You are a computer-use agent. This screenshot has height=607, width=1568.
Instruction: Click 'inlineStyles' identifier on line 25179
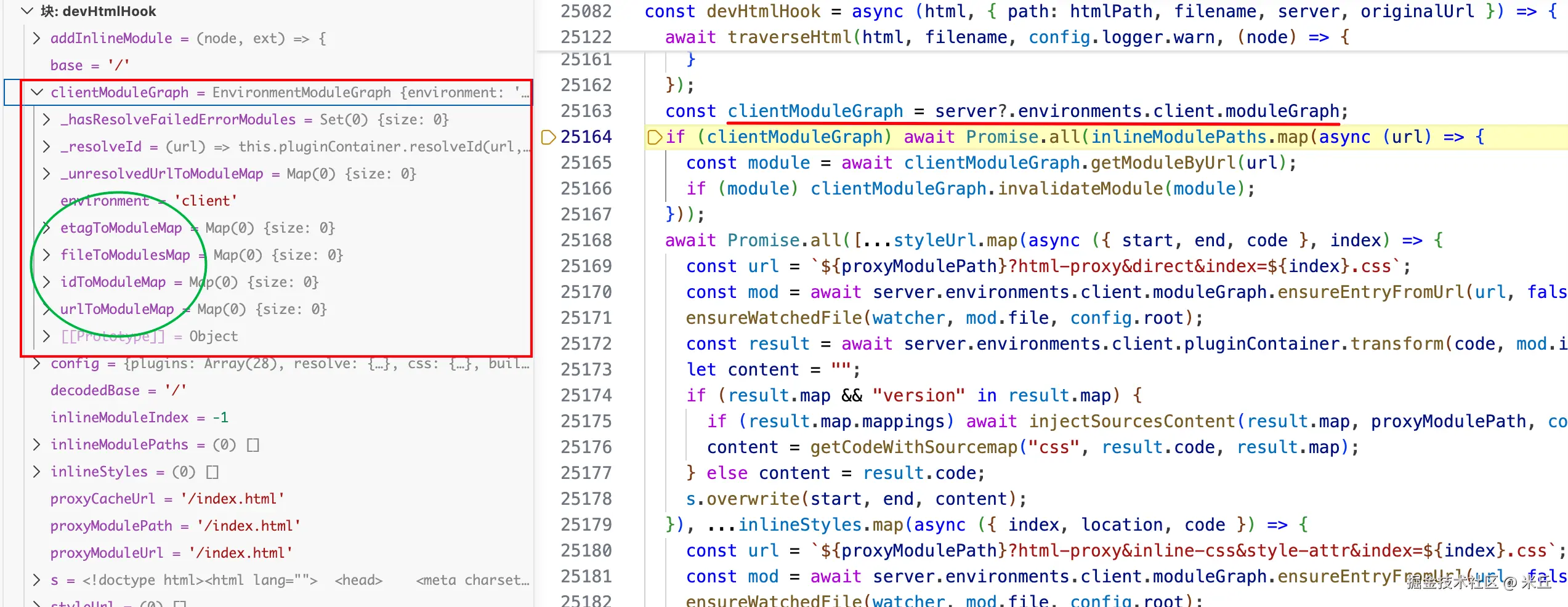pyautogui.click(x=800, y=525)
